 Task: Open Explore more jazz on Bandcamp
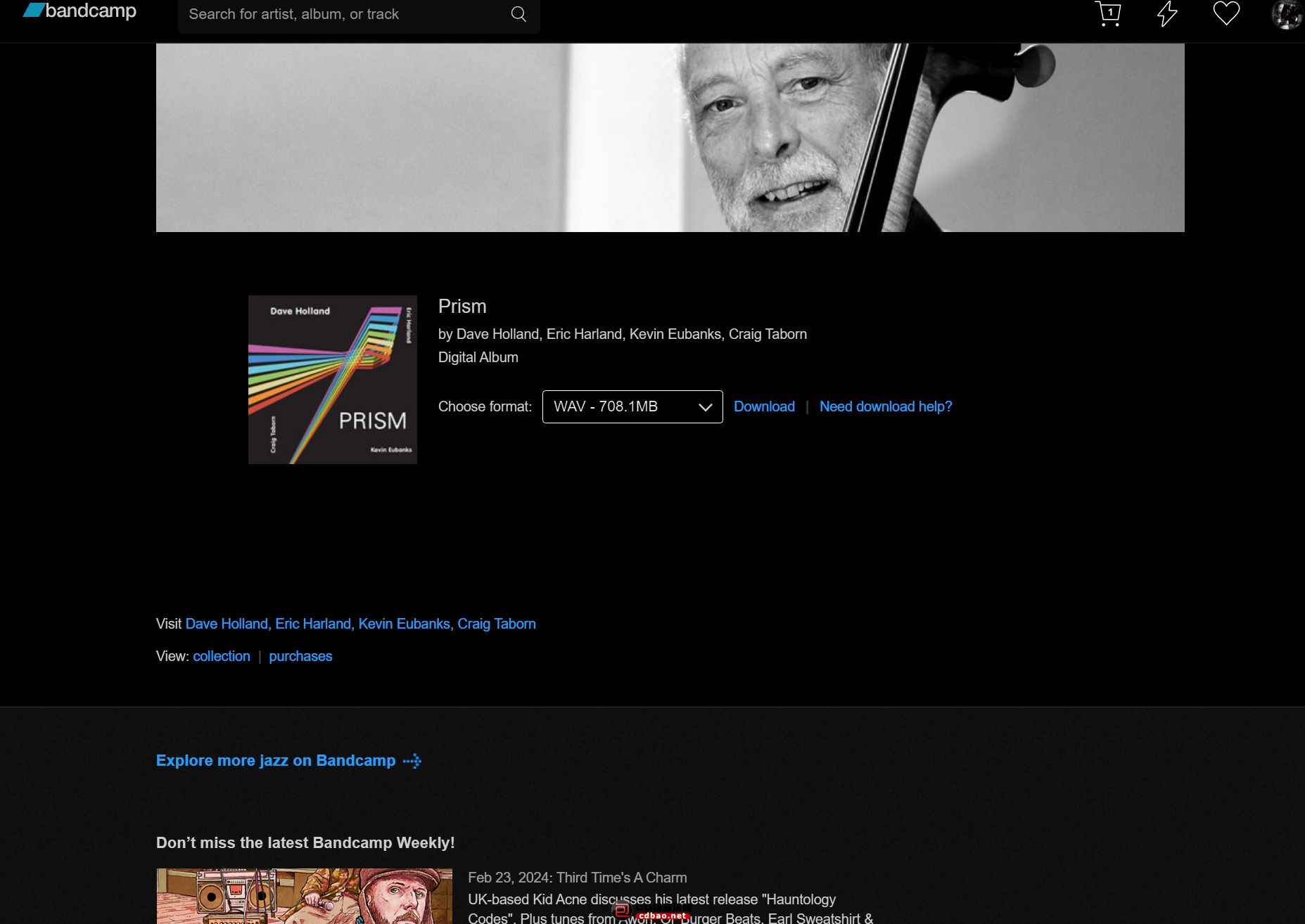point(276,760)
